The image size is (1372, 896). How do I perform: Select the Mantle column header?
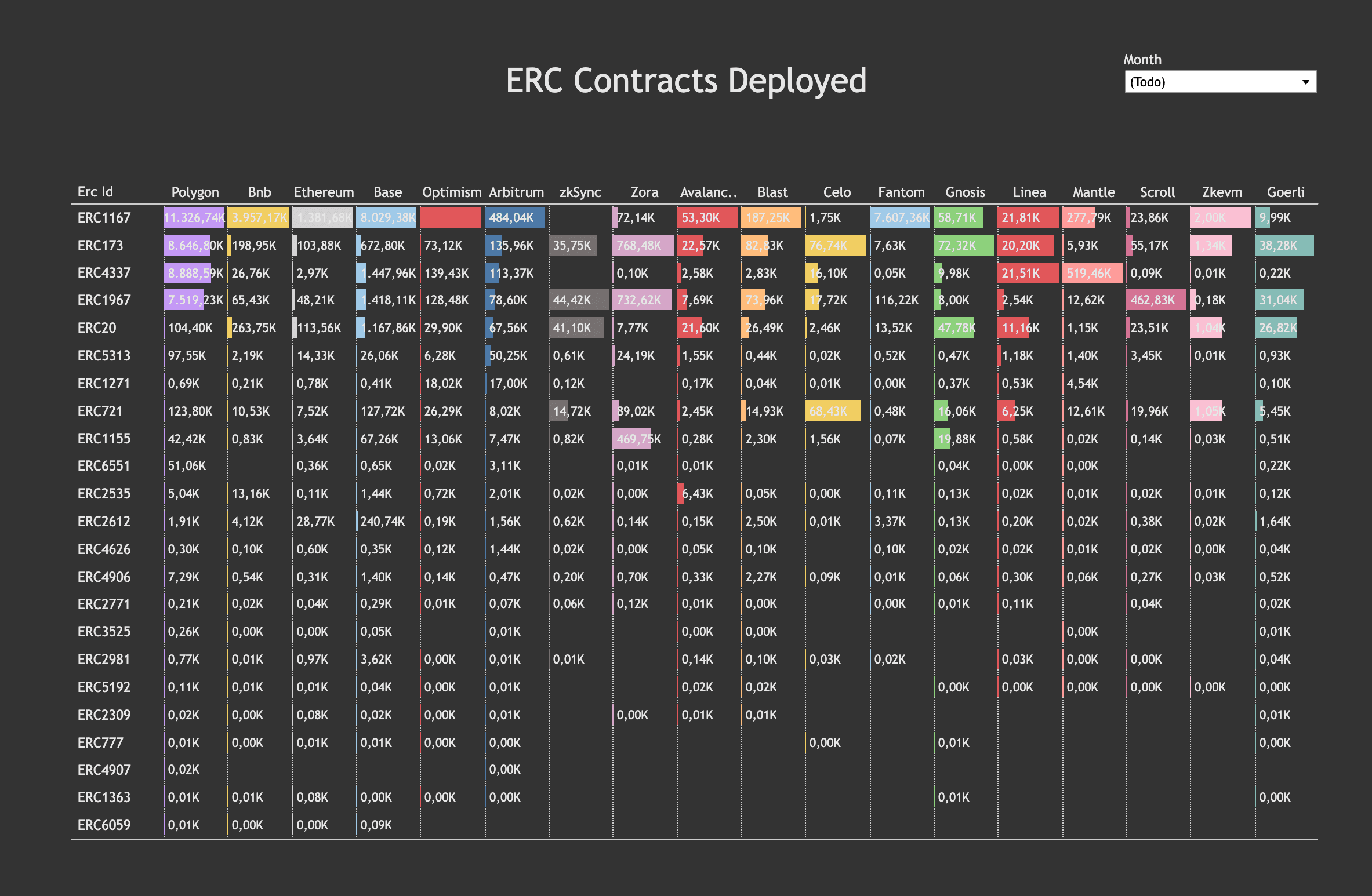pos(1094,192)
